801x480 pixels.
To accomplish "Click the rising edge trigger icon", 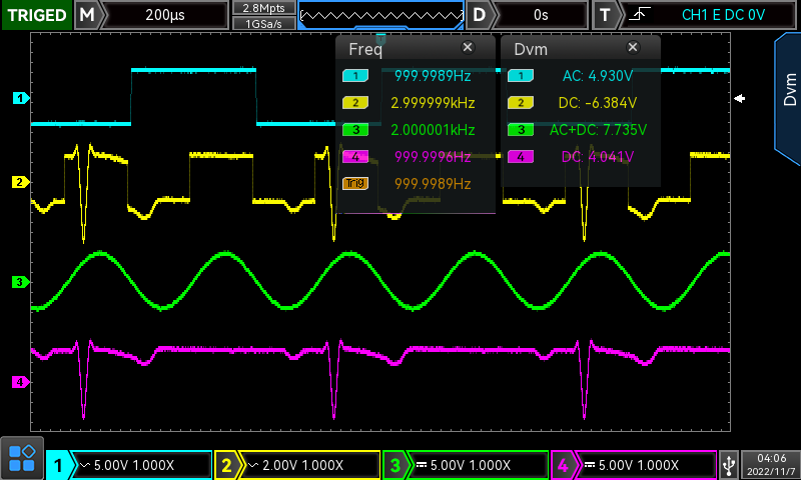I will [639, 15].
